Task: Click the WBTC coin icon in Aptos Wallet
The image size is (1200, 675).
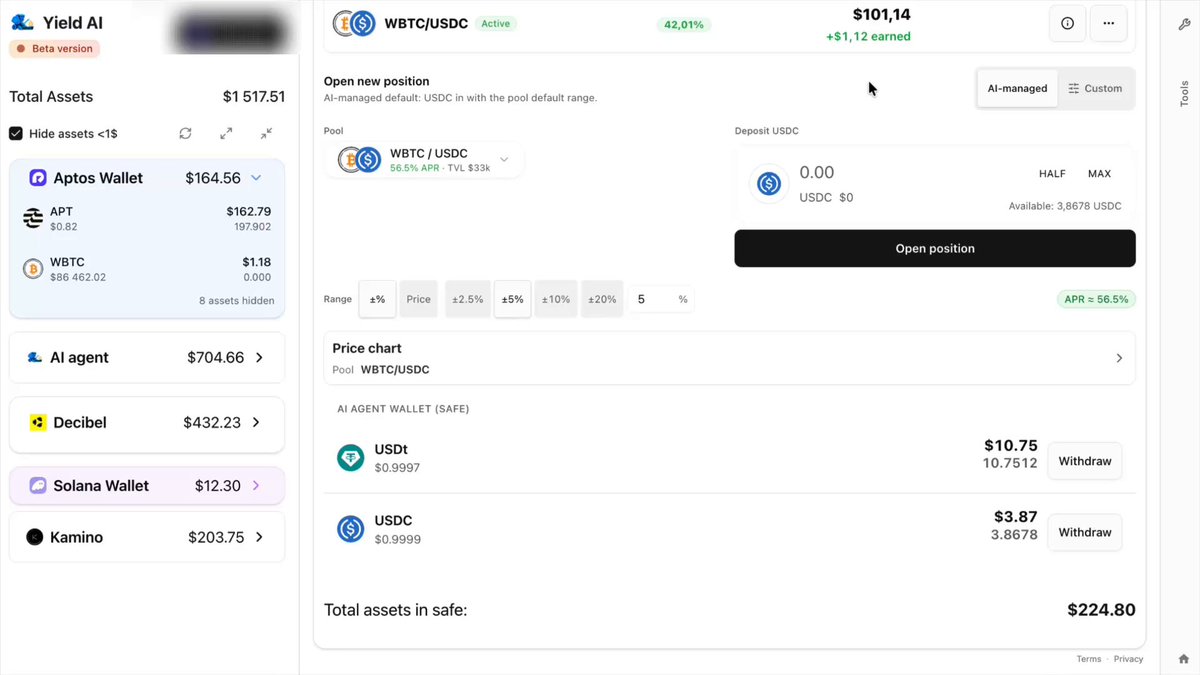Action: pyautogui.click(x=33, y=269)
